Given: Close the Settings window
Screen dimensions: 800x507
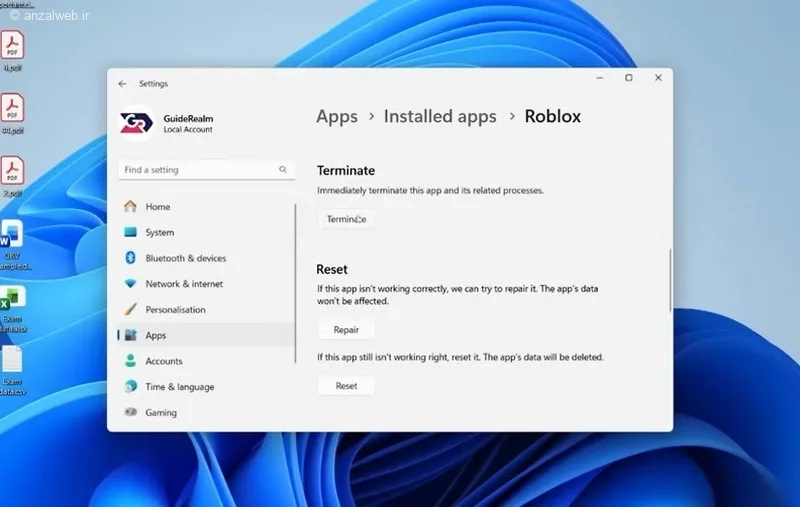Looking at the screenshot, I should (658, 78).
